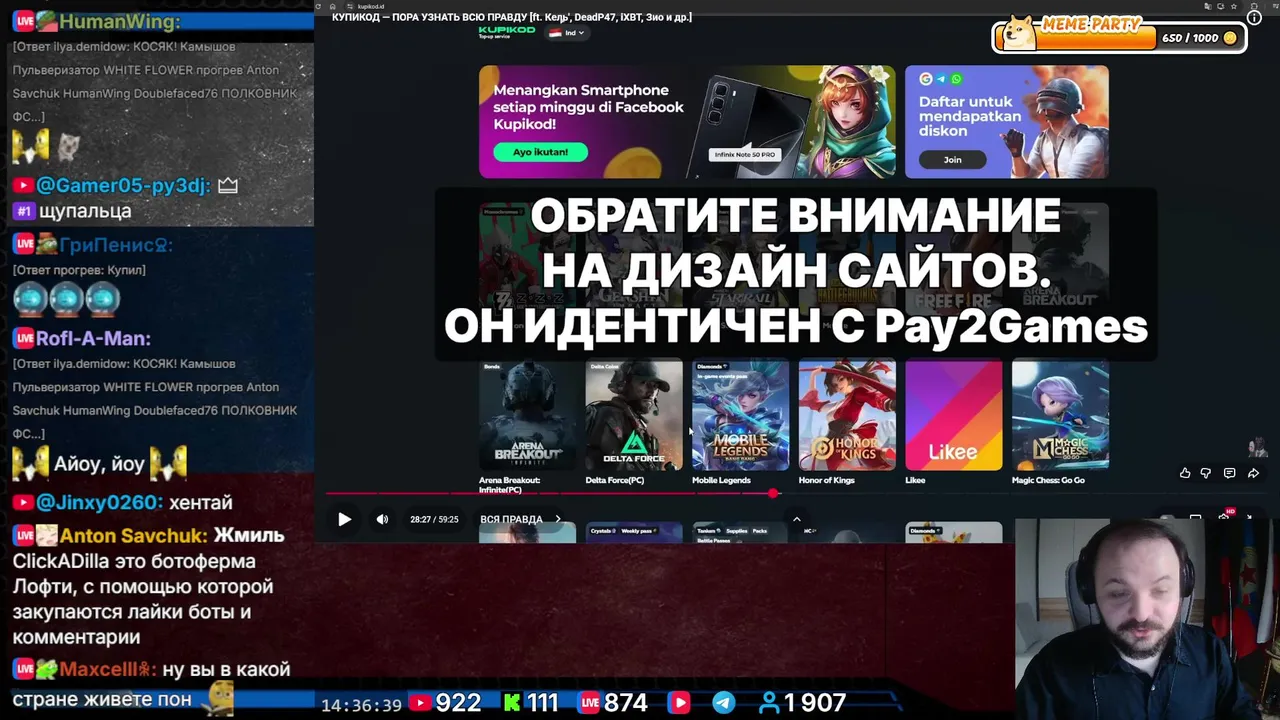
Task: Collapse overlay using the up chevron button
Action: tap(796, 519)
